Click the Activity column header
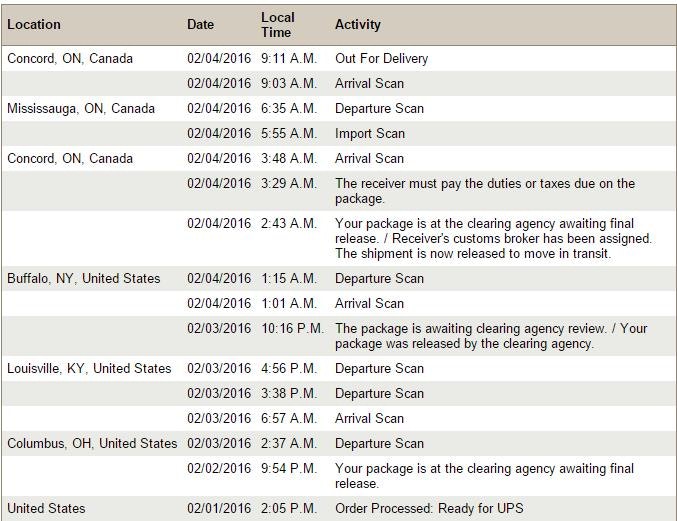This screenshot has width=677, height=521. [357, 24]
